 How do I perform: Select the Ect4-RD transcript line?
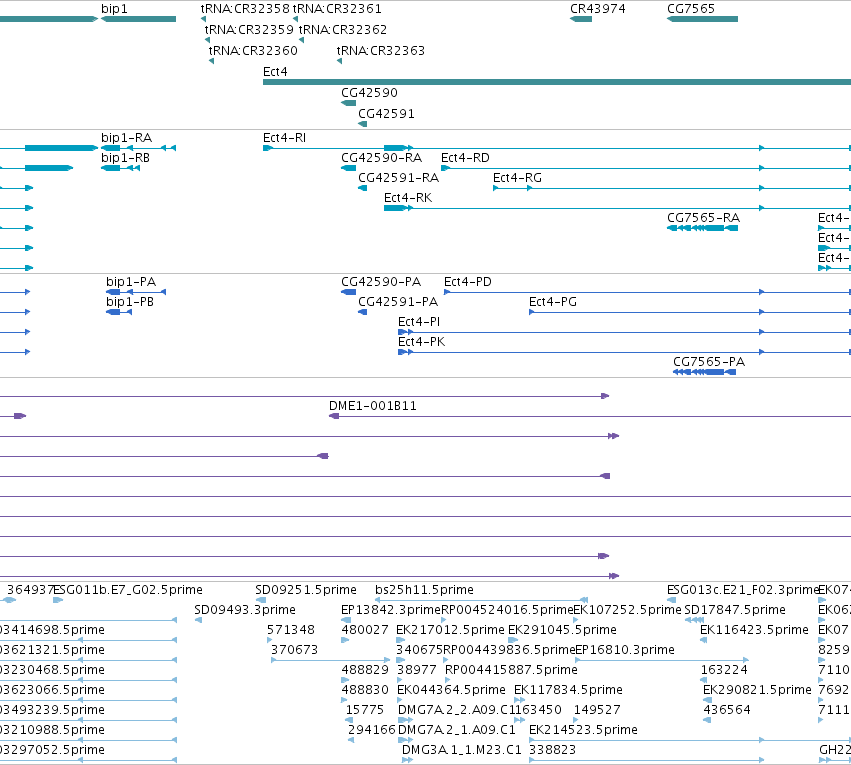coord(646,168)
